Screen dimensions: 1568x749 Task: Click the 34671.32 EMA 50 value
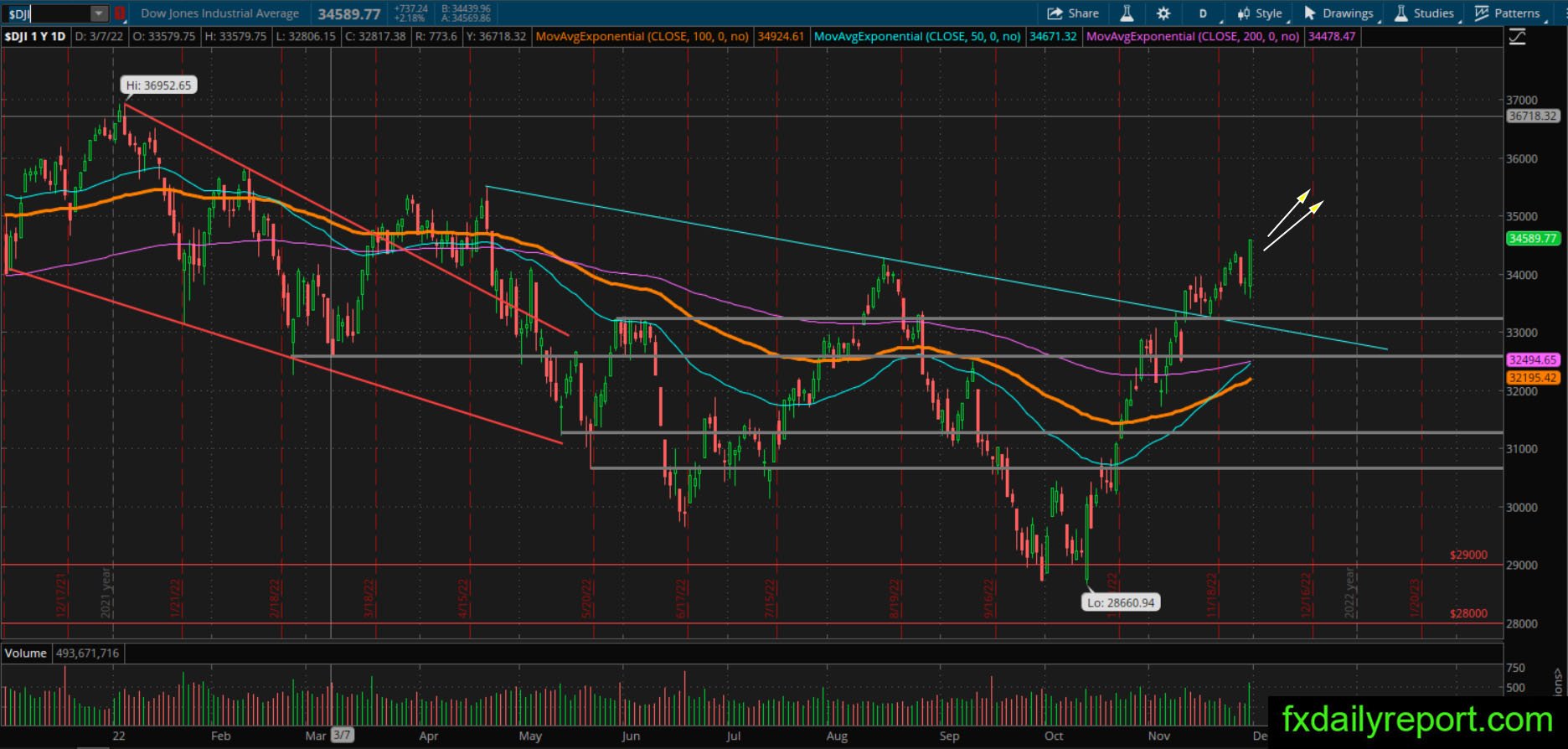tap(1053, 37)
